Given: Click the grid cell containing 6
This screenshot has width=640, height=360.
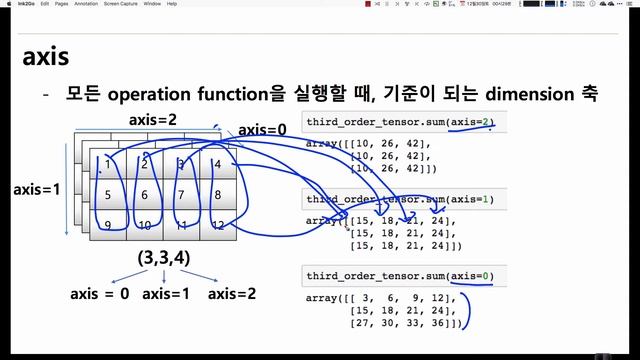Looking at the screenshot, I should [x=145, y=194].
